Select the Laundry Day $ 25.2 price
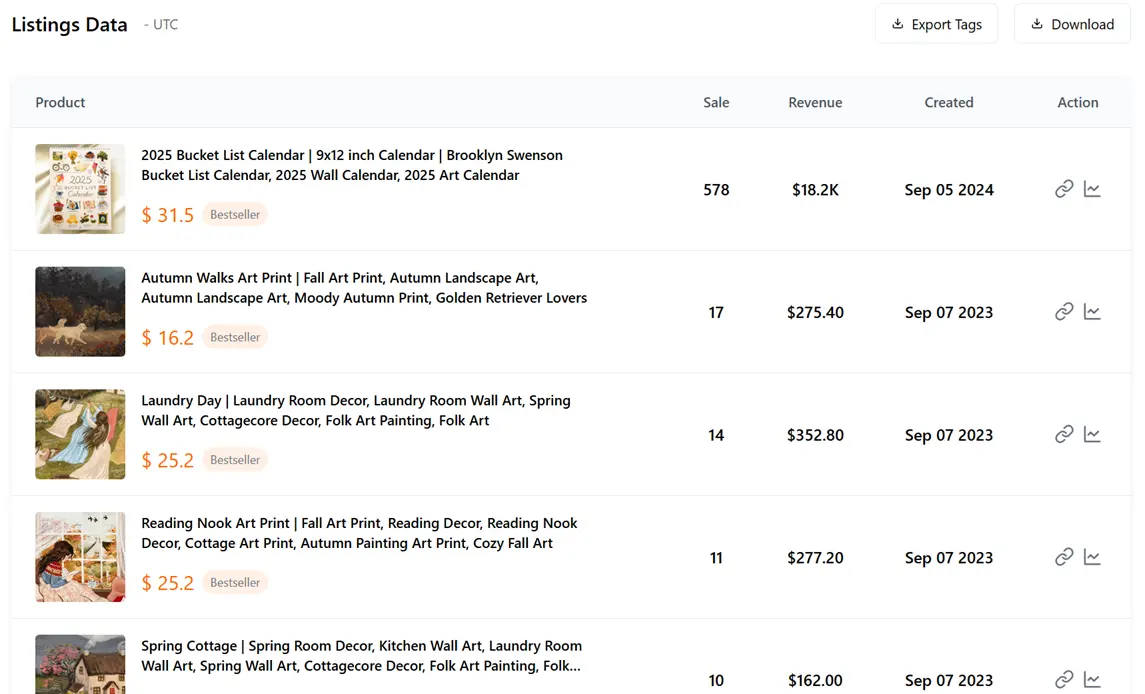1145x694 pixels. (167, 460)
